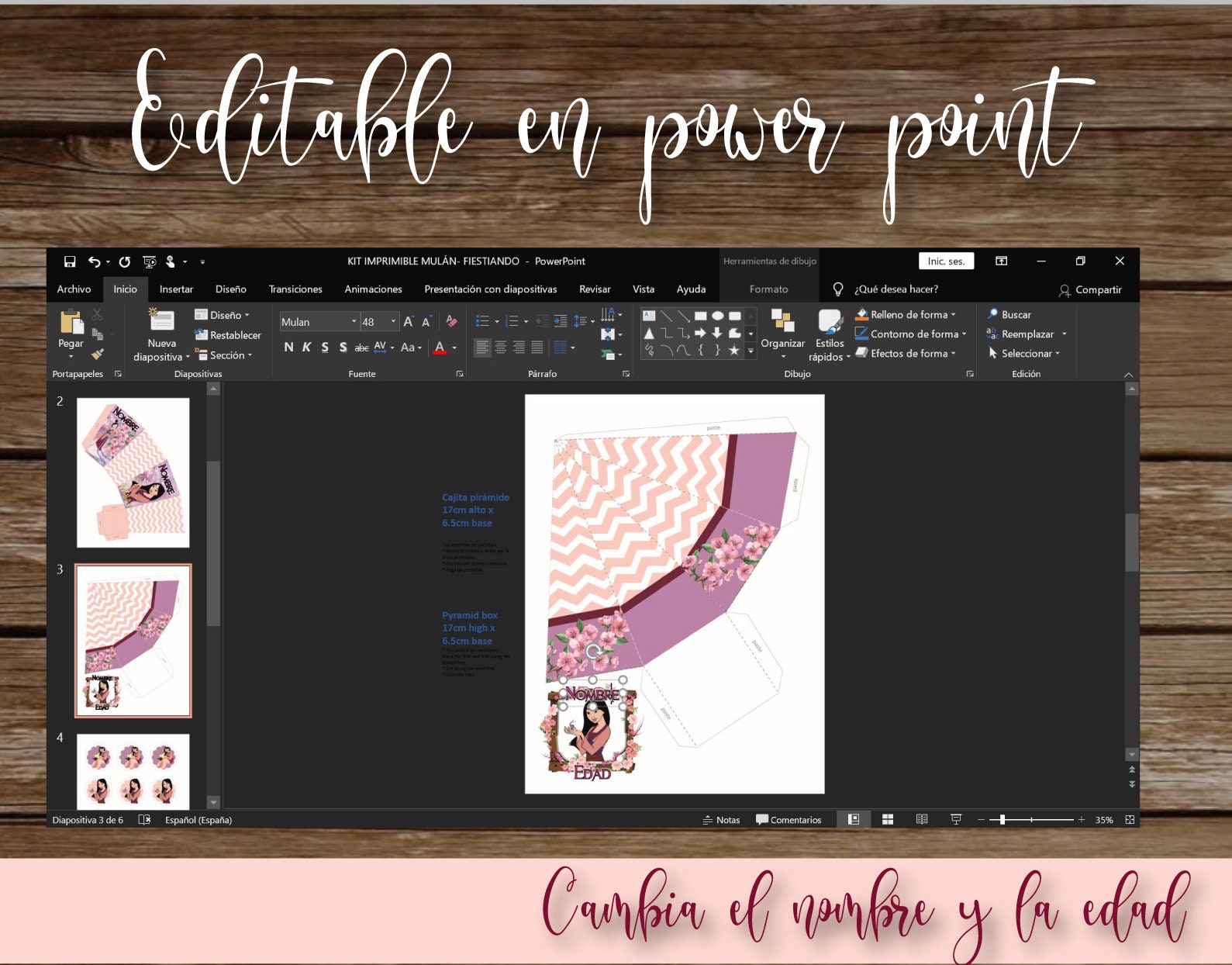Expand the Seleccionar dropdown
Image resolution: width=1232 pixels, height=965 pixels.
(x=1023, y=353)
